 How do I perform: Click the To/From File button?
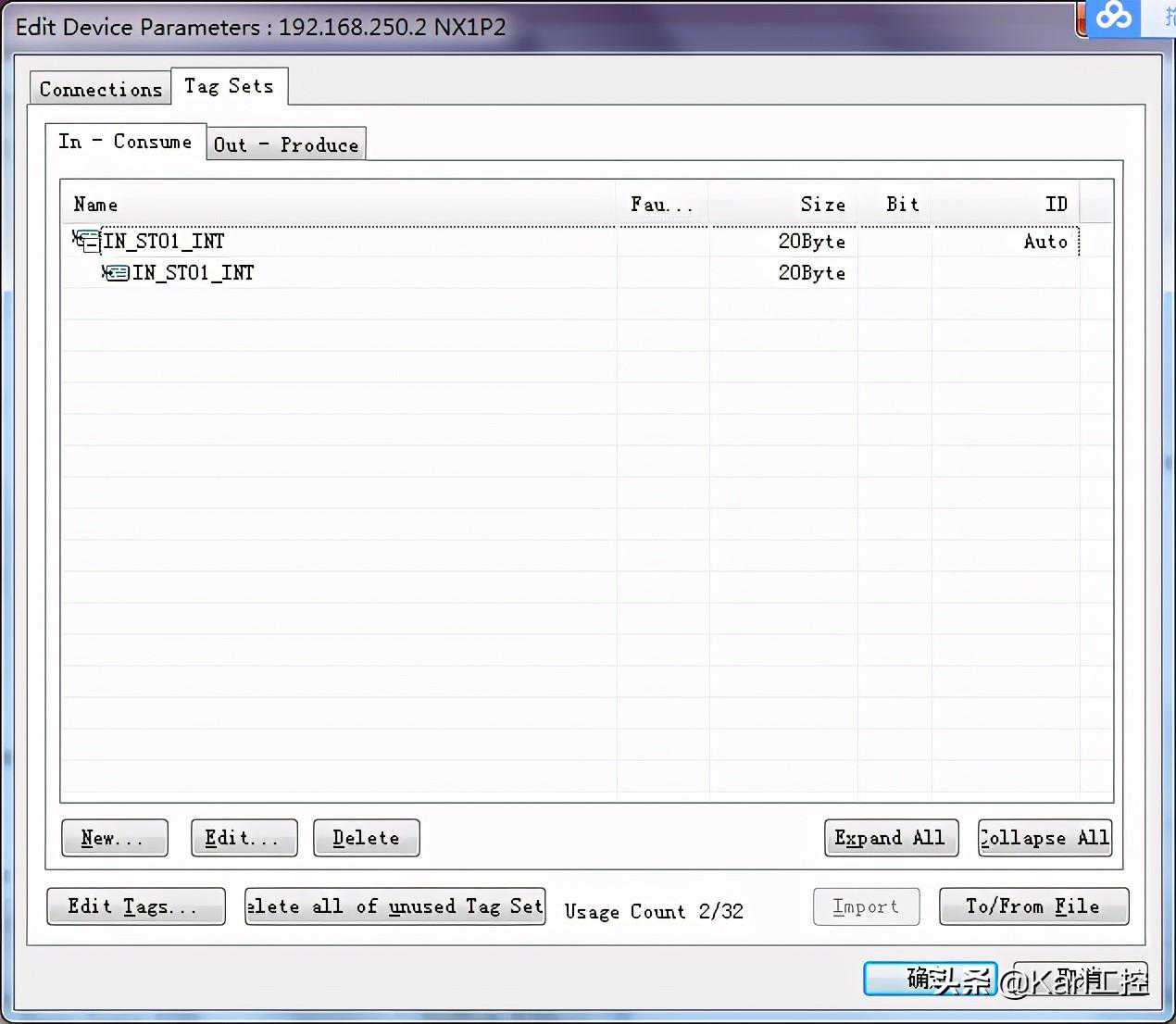[1033, 906]
